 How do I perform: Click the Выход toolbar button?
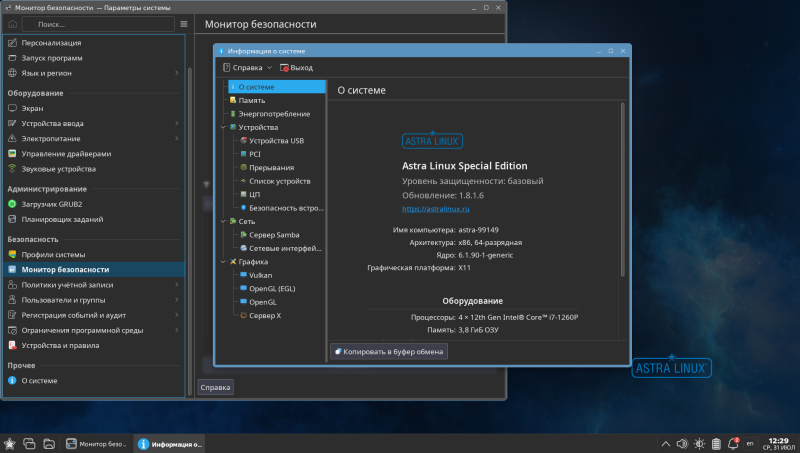pyautogui.click(x=296, y=67)
